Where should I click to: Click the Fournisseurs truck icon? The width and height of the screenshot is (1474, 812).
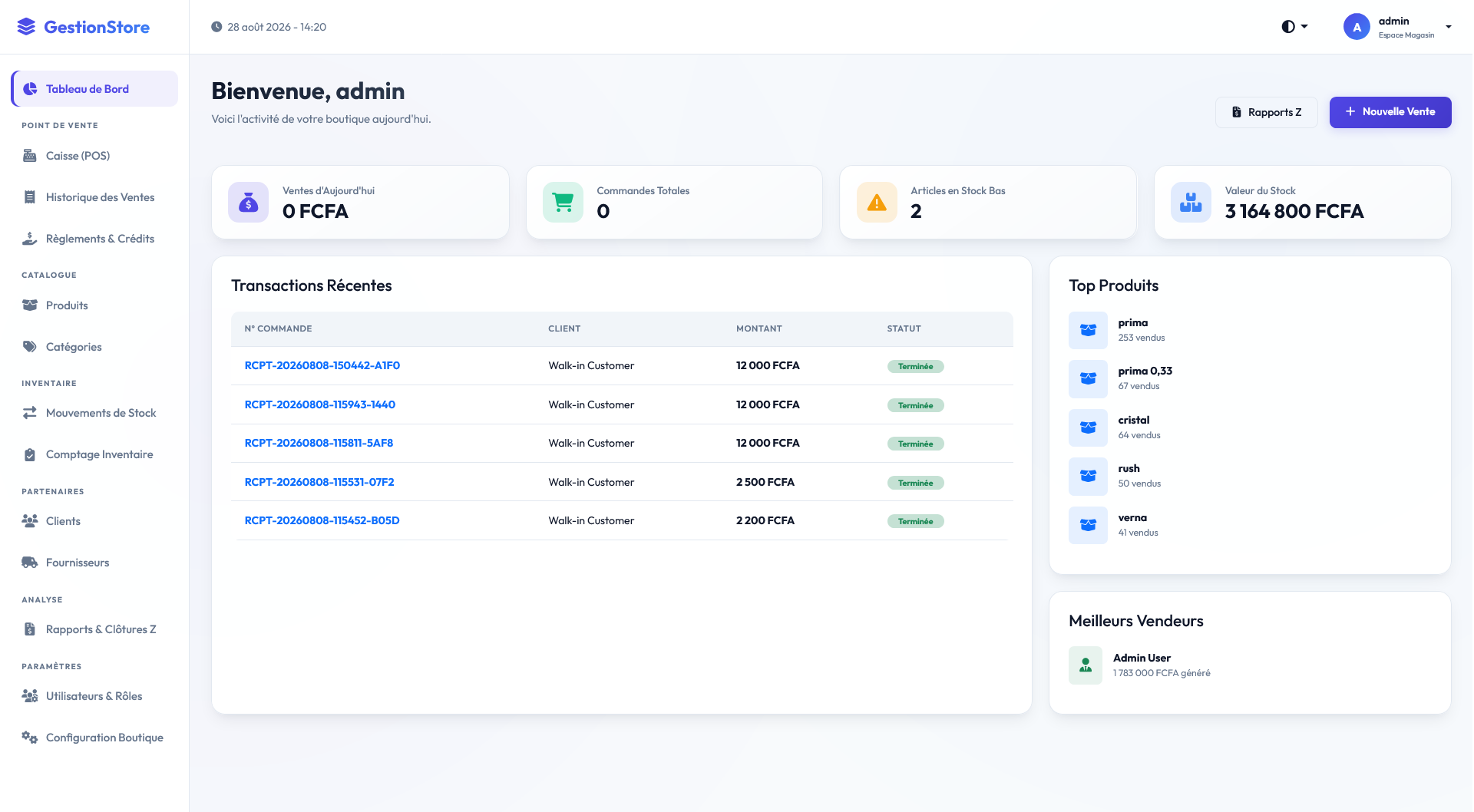30,563
